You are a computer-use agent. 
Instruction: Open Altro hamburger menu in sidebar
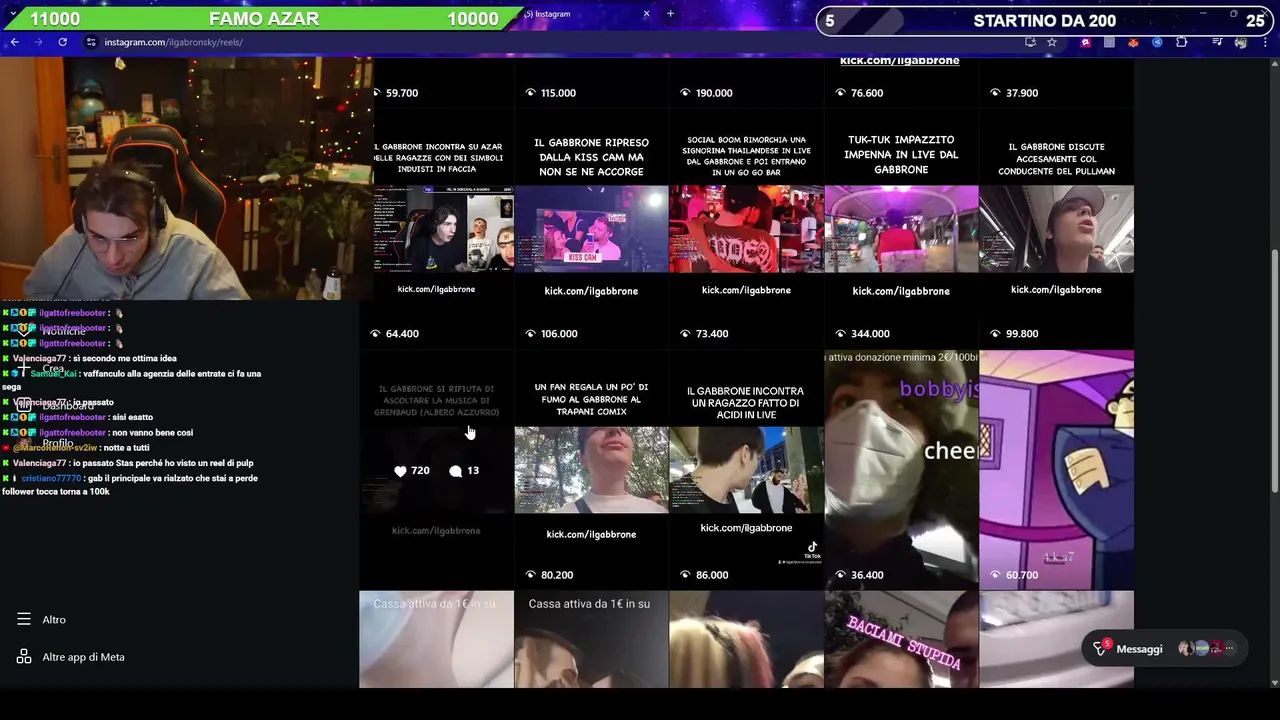click(x=41, y=620)
